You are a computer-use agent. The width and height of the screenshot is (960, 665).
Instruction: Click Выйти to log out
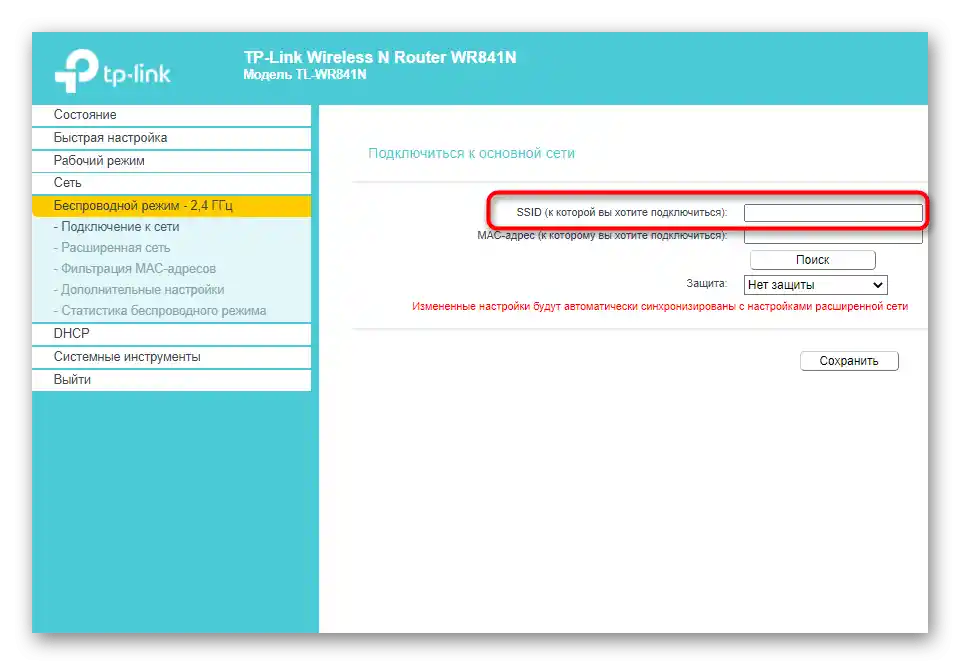[171, 380]
